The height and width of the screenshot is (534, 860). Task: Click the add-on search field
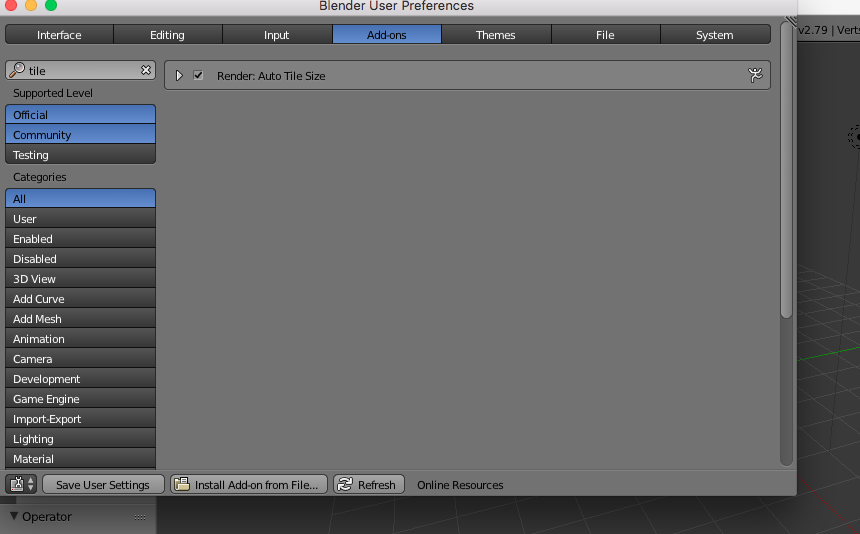tap(81, 70)
